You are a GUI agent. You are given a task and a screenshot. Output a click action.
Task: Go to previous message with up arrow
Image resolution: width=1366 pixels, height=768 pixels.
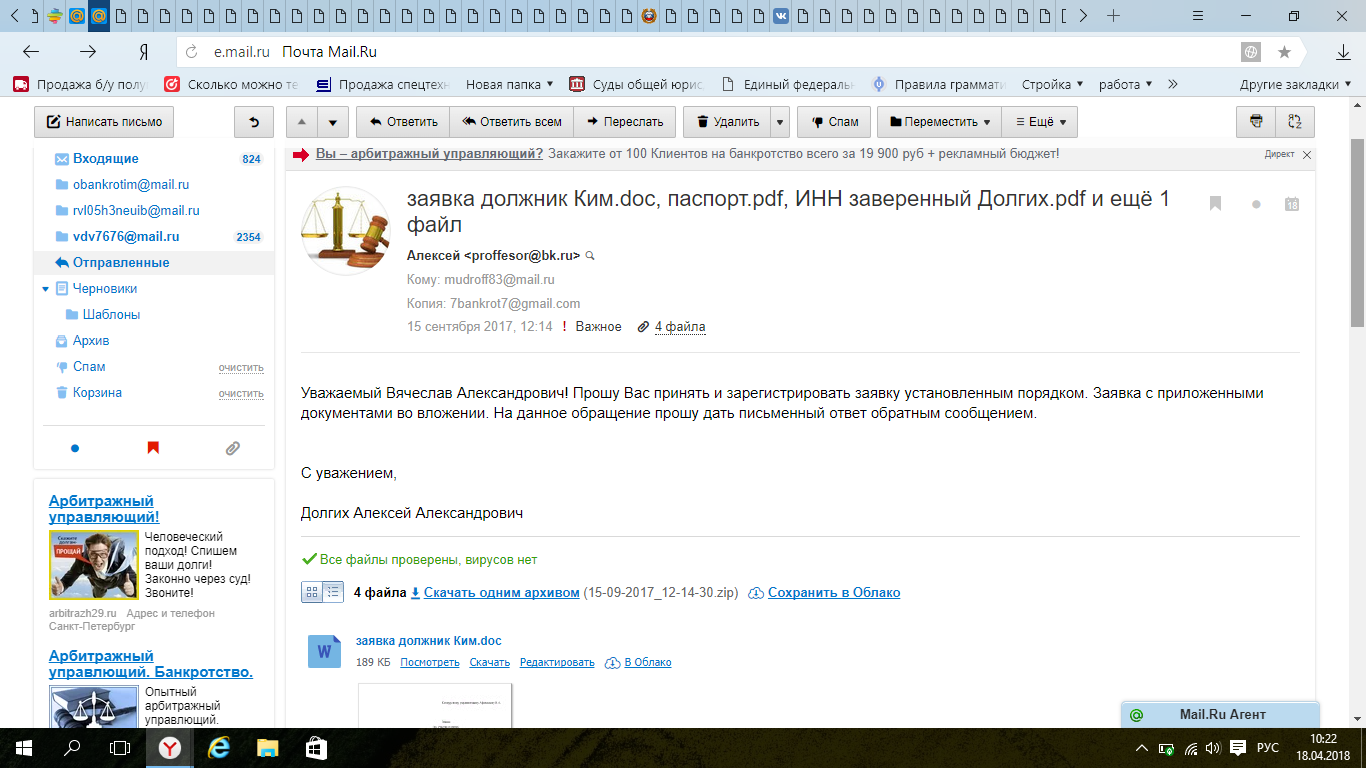click(302, 122)
